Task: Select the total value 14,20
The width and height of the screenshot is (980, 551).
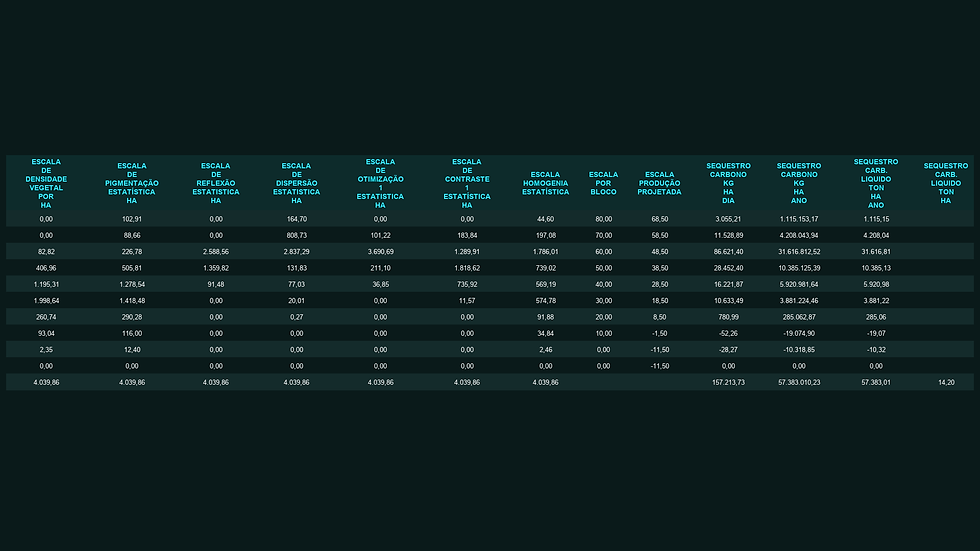Action: tap(946, 382)
